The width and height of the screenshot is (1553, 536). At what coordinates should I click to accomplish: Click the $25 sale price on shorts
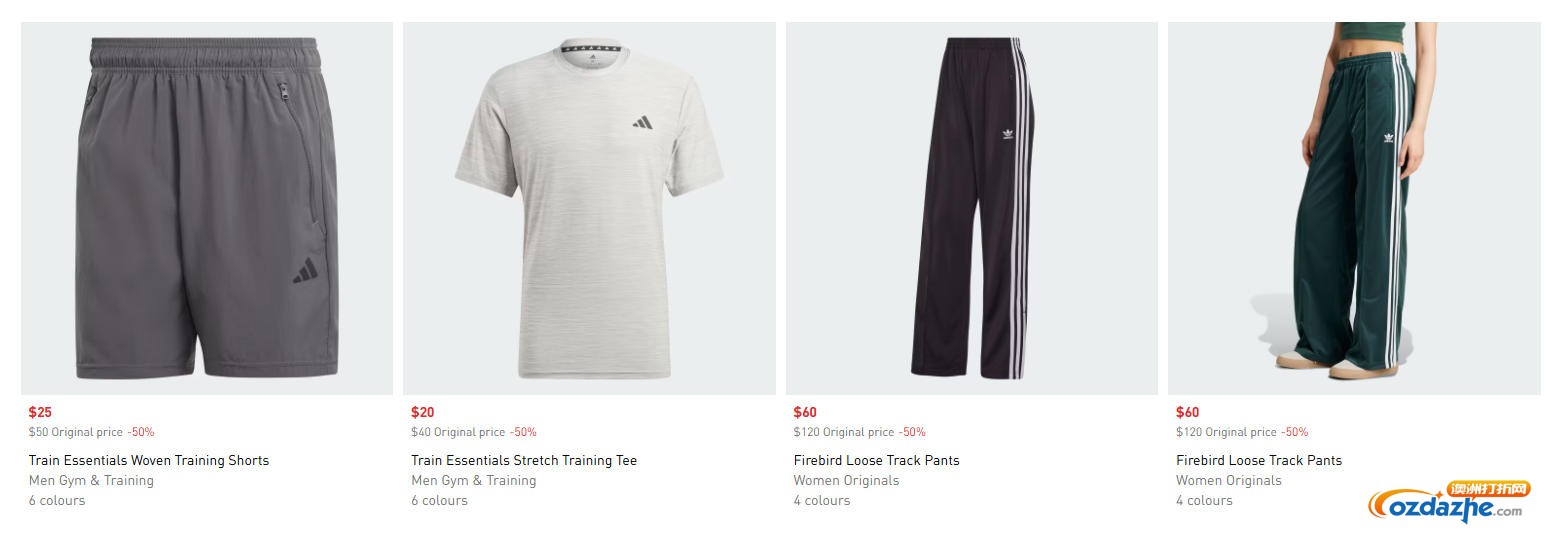pyautogui.click(x=40, y=412)
